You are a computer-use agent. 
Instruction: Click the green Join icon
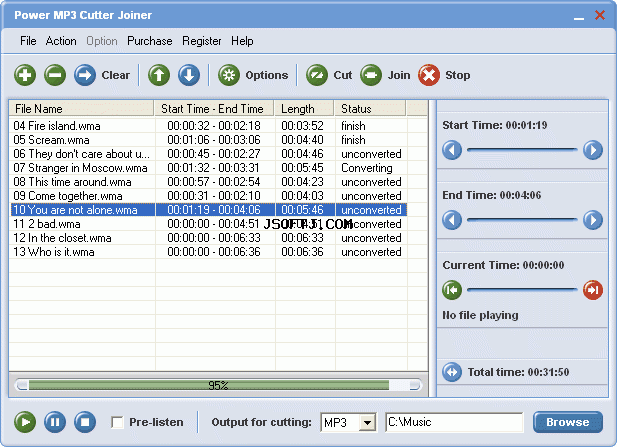coord(371,75)
